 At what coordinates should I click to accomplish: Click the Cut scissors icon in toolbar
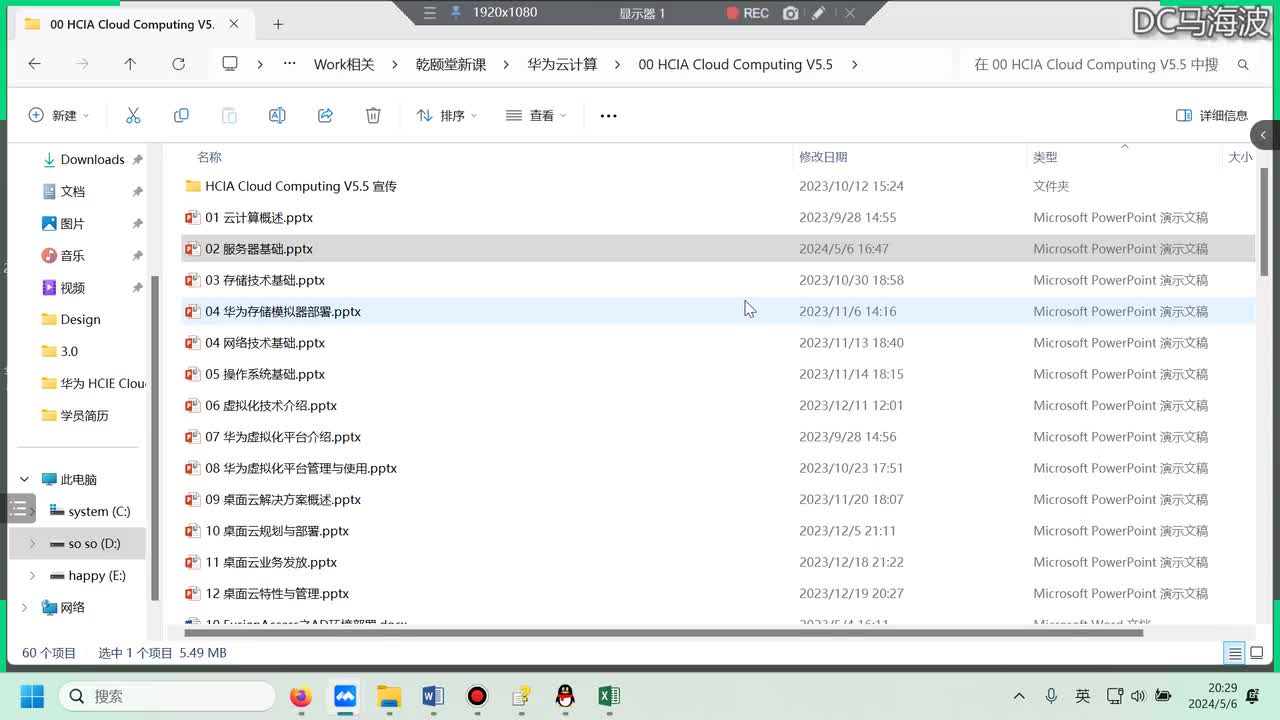133,116
